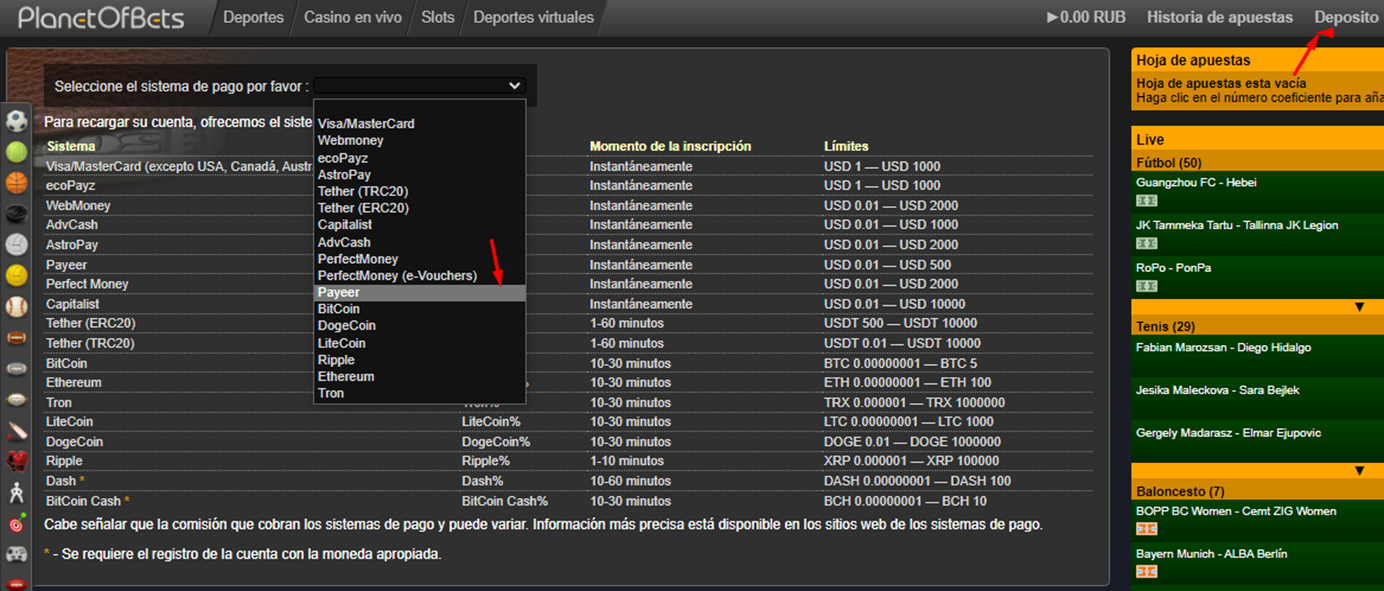The width and height of the screenshot is (1384, 591).
Task: Go to Deportes menu
Action: (253, 17)
